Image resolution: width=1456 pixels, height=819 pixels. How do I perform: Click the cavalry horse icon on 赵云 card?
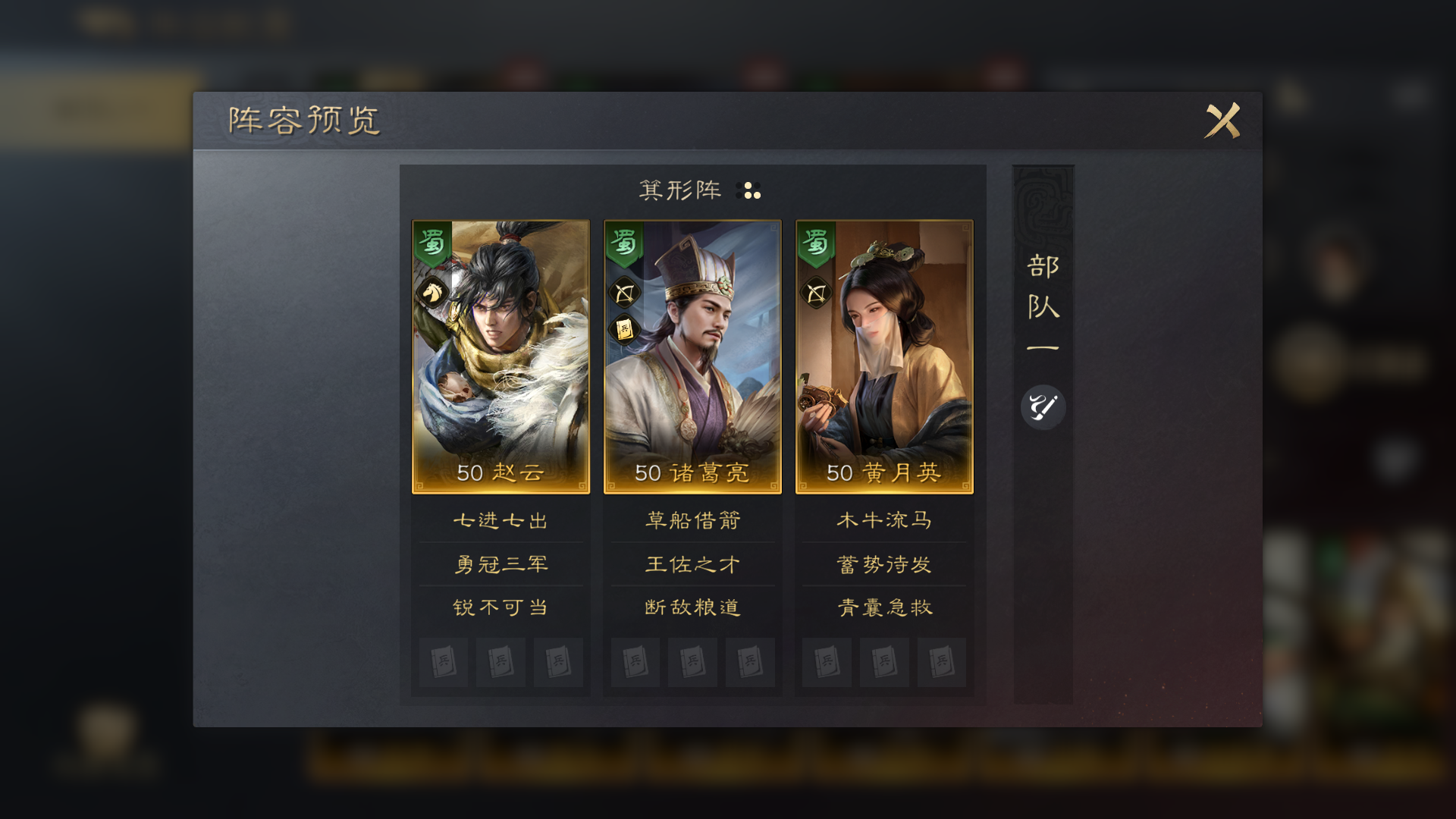click(432, 293)
